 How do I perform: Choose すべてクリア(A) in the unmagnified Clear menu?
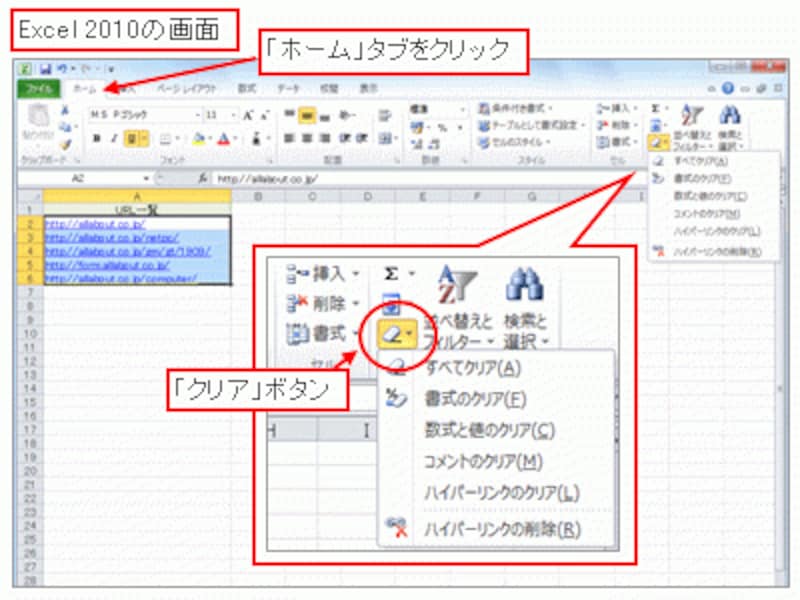713,161
